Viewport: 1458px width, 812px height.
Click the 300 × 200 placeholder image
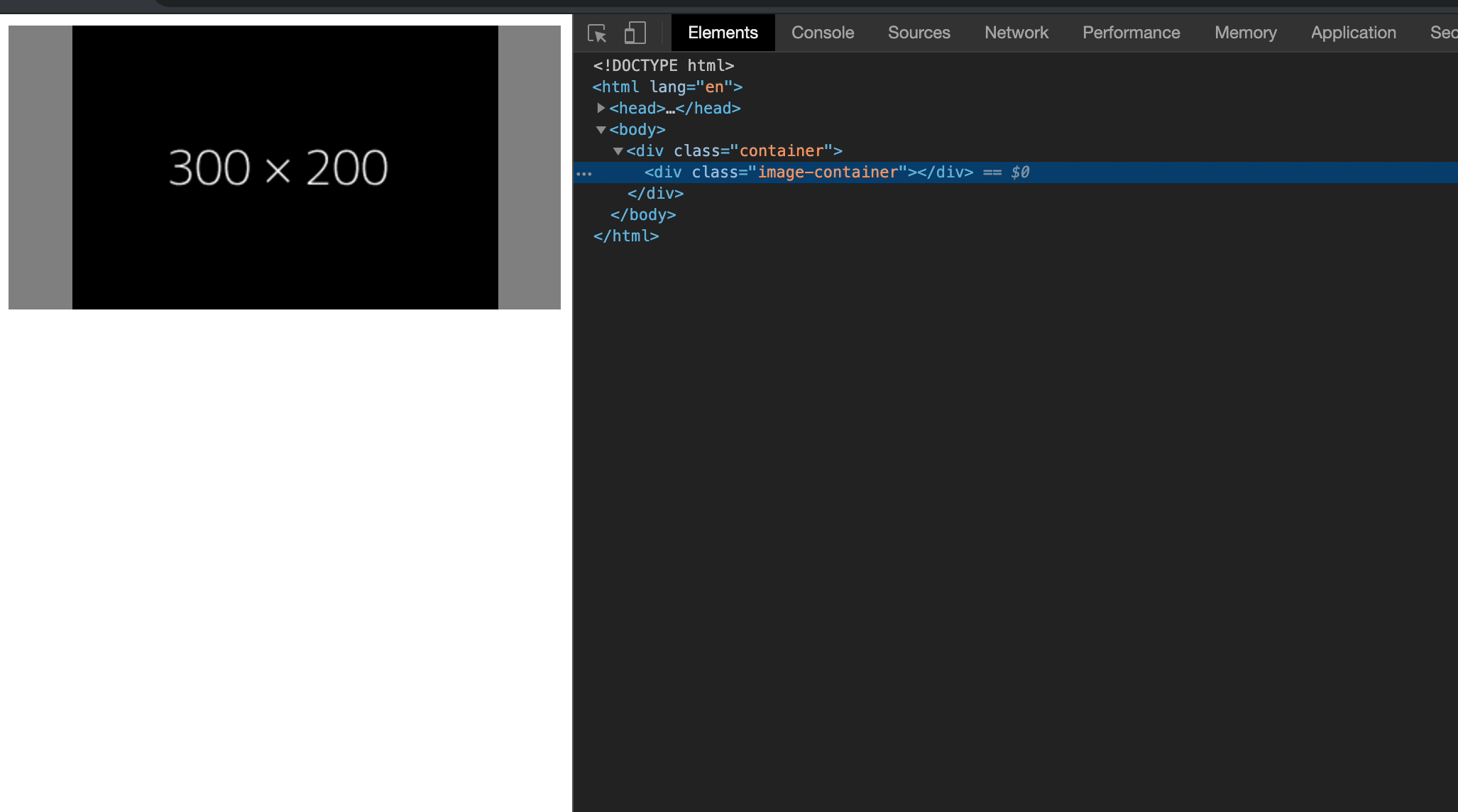(285, 168)
